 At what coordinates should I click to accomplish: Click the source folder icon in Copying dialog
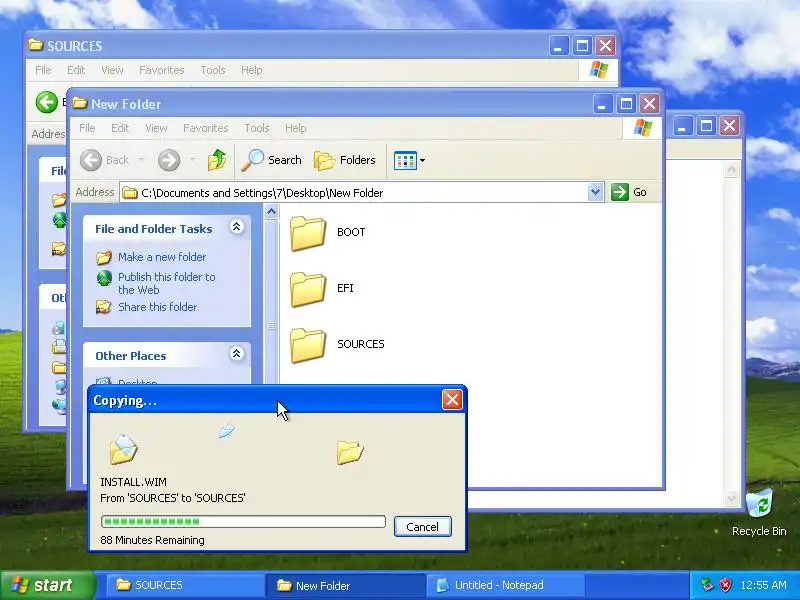click(123, 449)
